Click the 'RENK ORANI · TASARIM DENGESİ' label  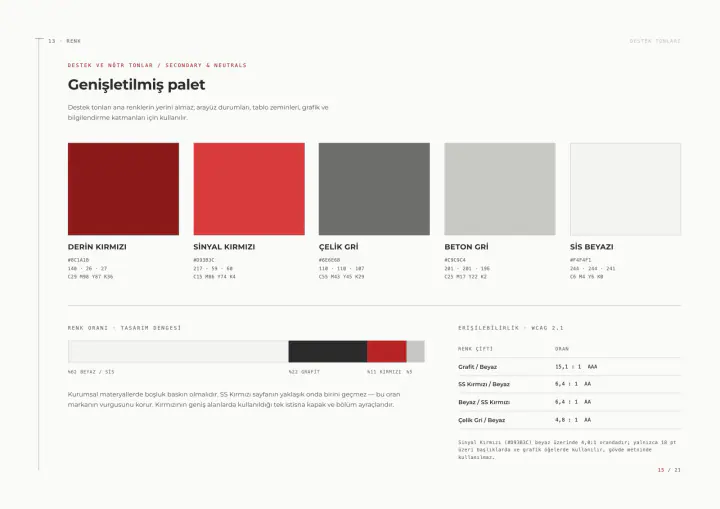coord(124,328)
